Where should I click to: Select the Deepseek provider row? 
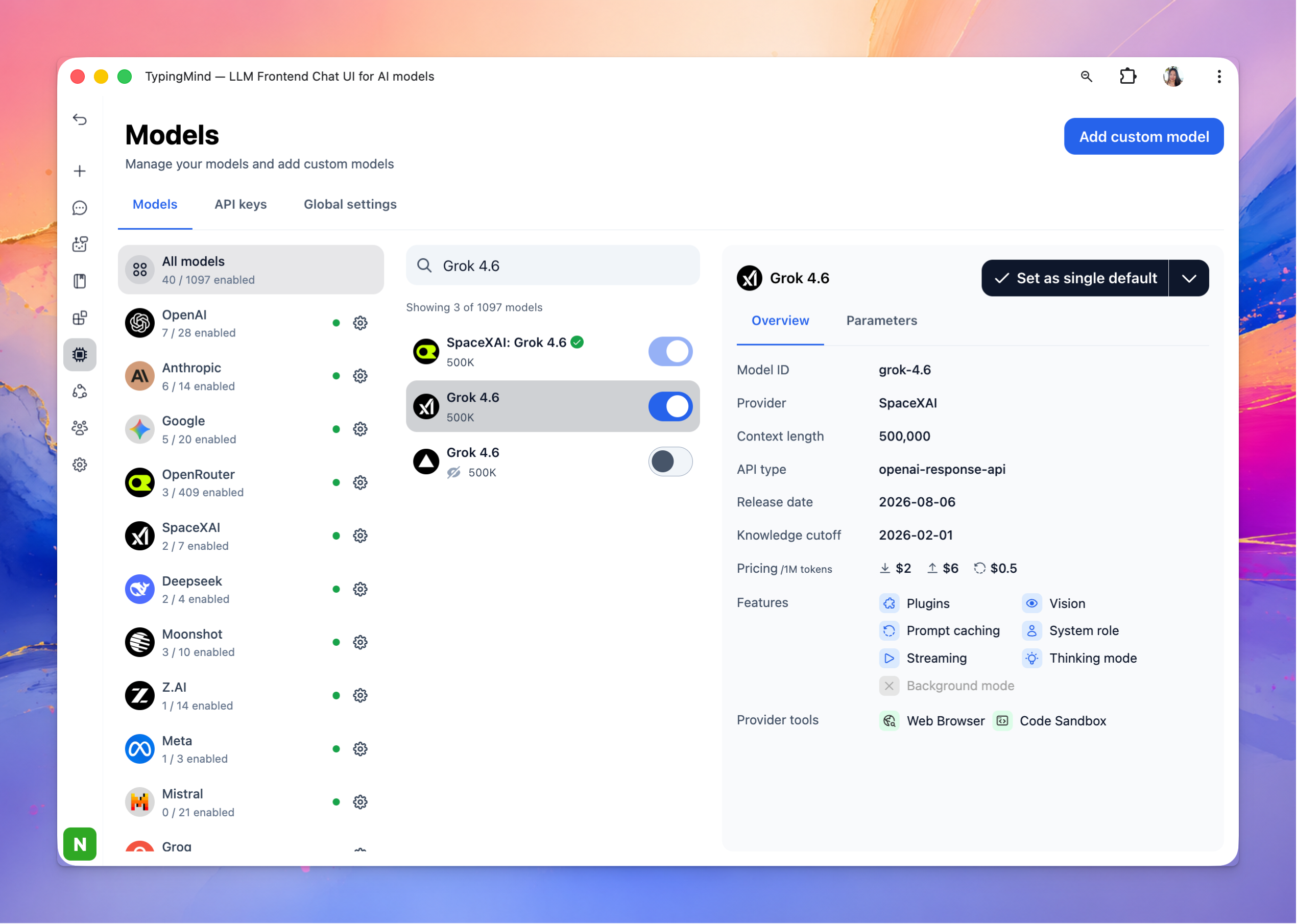click(251, 590)
